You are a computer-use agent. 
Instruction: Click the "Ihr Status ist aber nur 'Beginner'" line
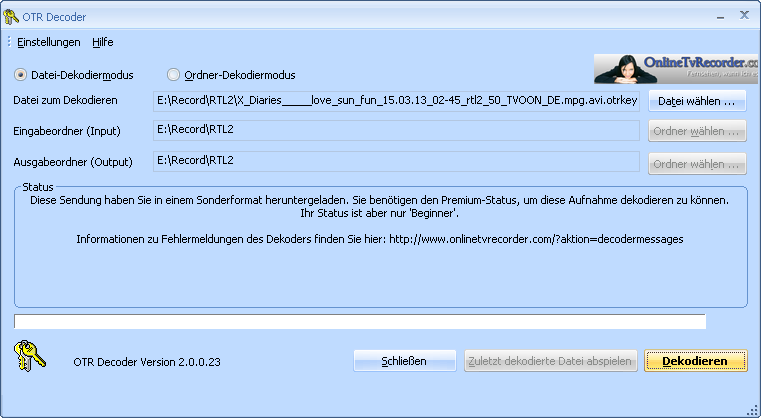(380, 213)
